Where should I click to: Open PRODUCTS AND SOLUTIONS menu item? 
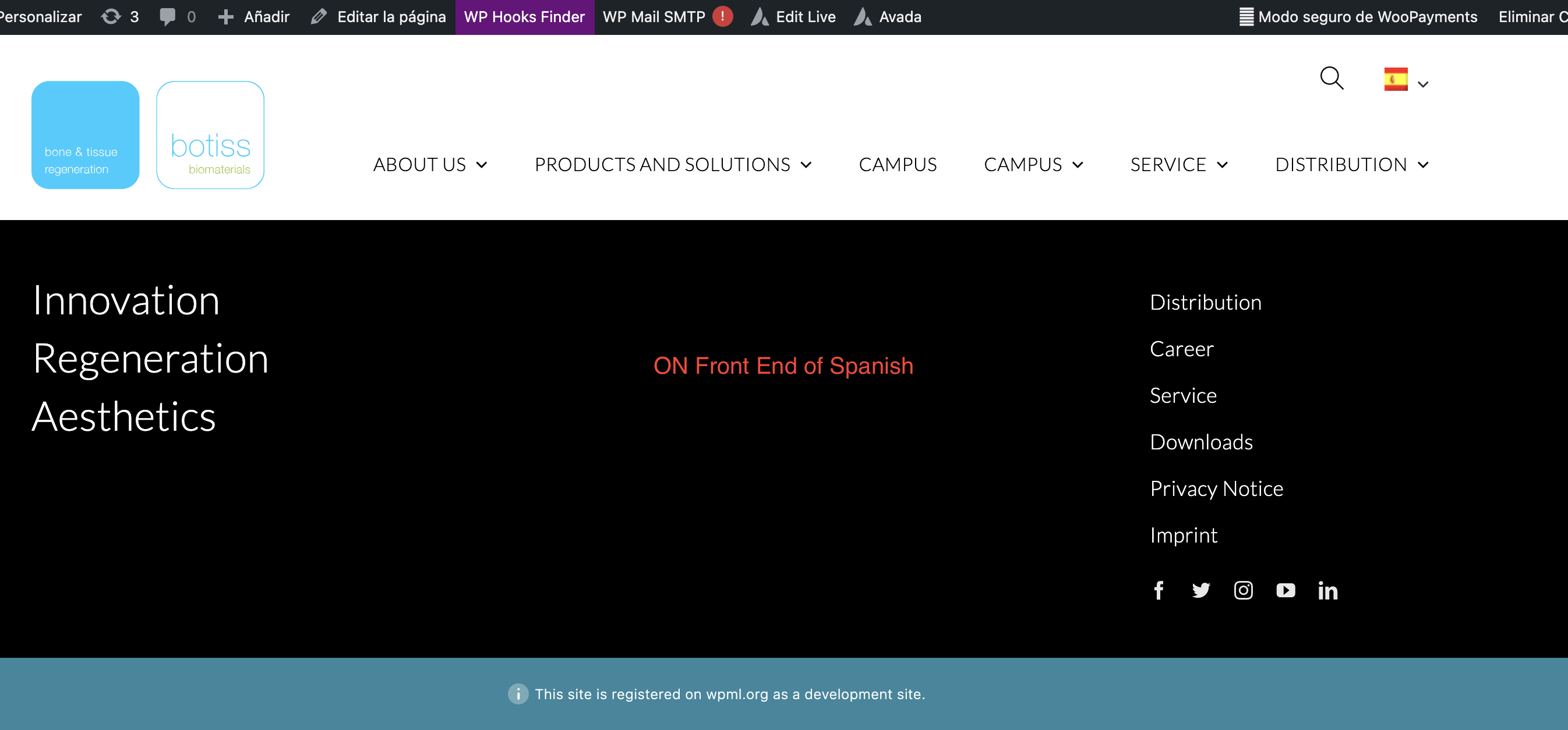(662, 165)
